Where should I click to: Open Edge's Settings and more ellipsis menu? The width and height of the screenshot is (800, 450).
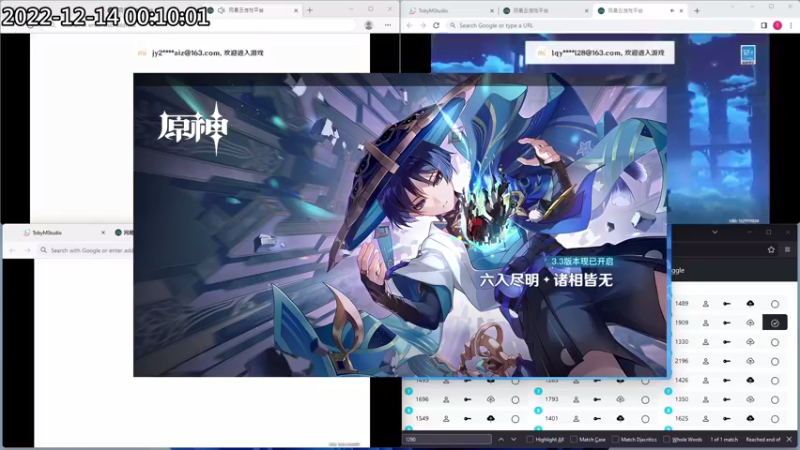[388, 25]
